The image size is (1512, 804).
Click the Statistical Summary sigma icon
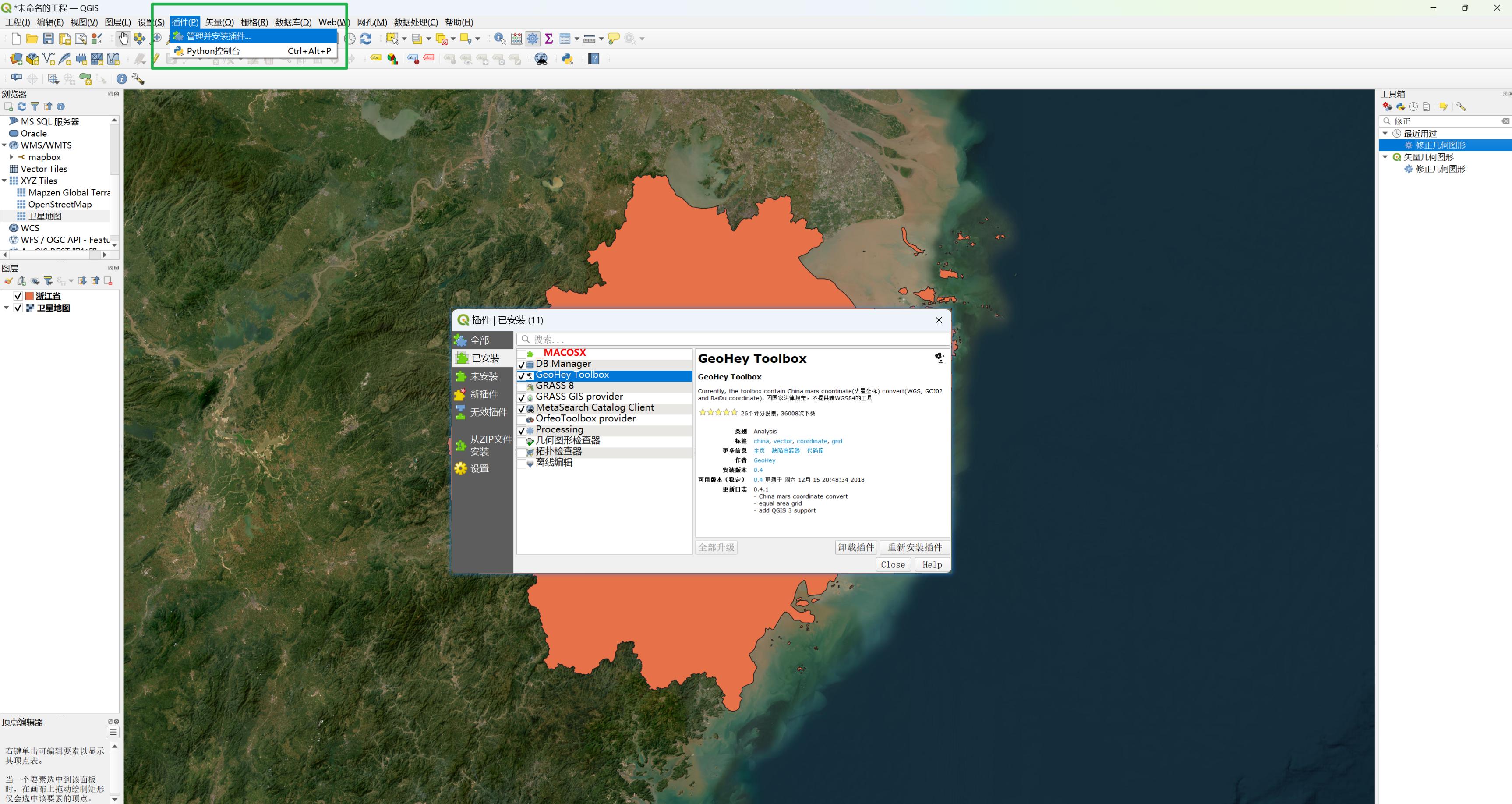[x=549, y=39]
